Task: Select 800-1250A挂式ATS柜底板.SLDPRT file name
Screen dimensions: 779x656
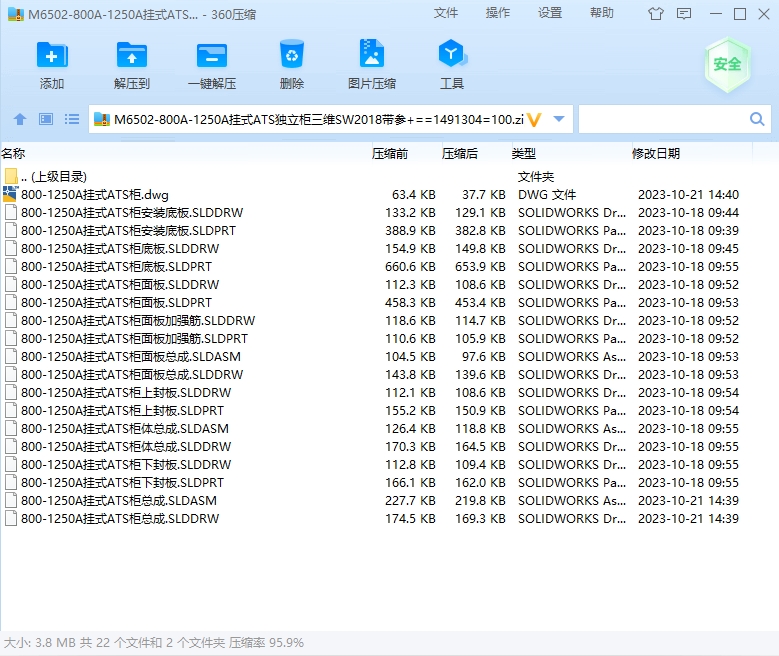Action: [116, 267]
